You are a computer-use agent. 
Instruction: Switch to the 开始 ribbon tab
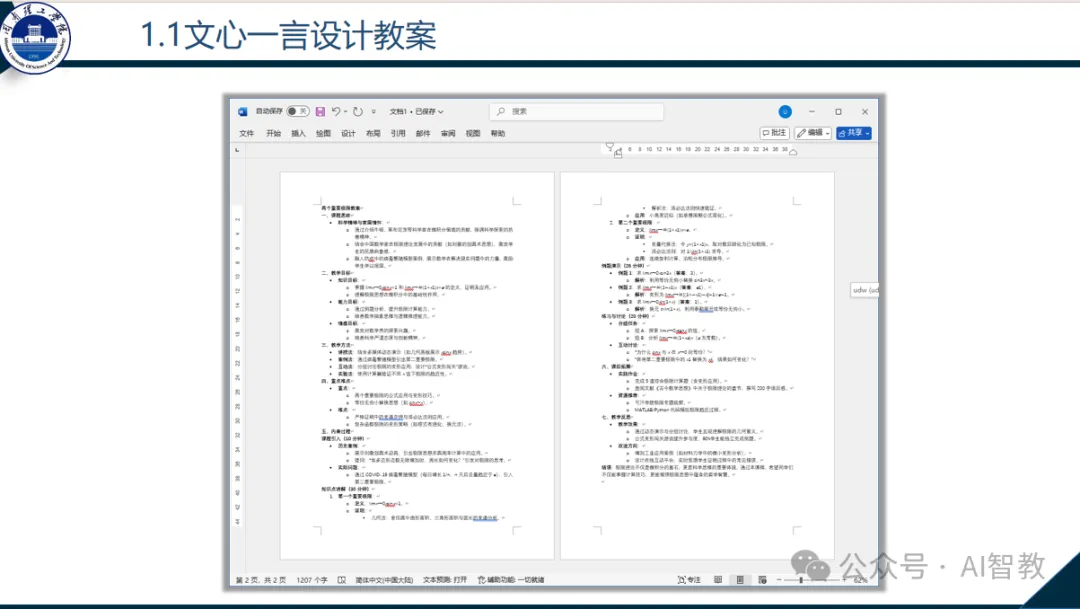[x=273, y=134]
